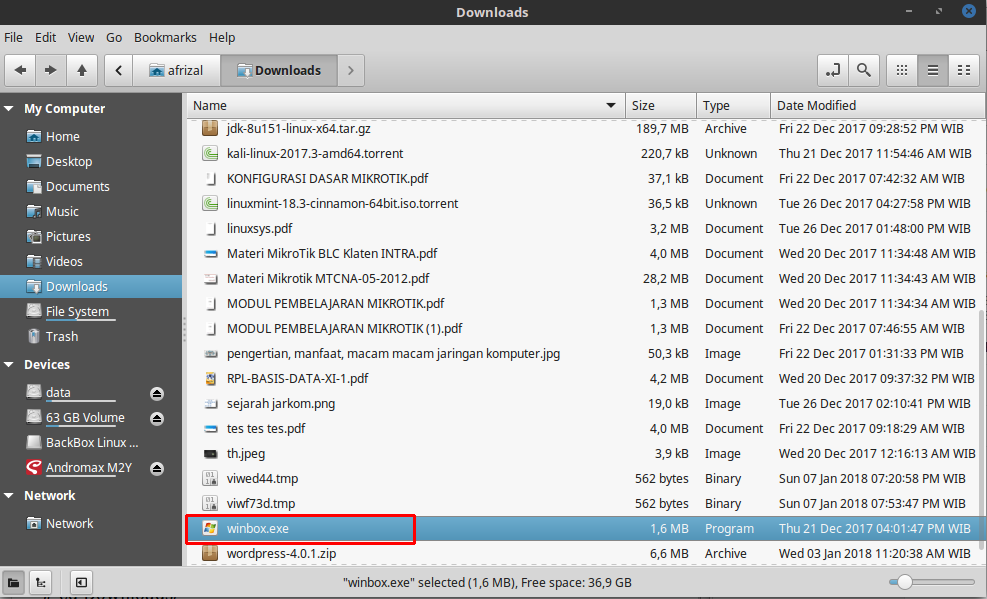987x599 pixels.
Task: Switch to compact view
Action: point(964,70)
